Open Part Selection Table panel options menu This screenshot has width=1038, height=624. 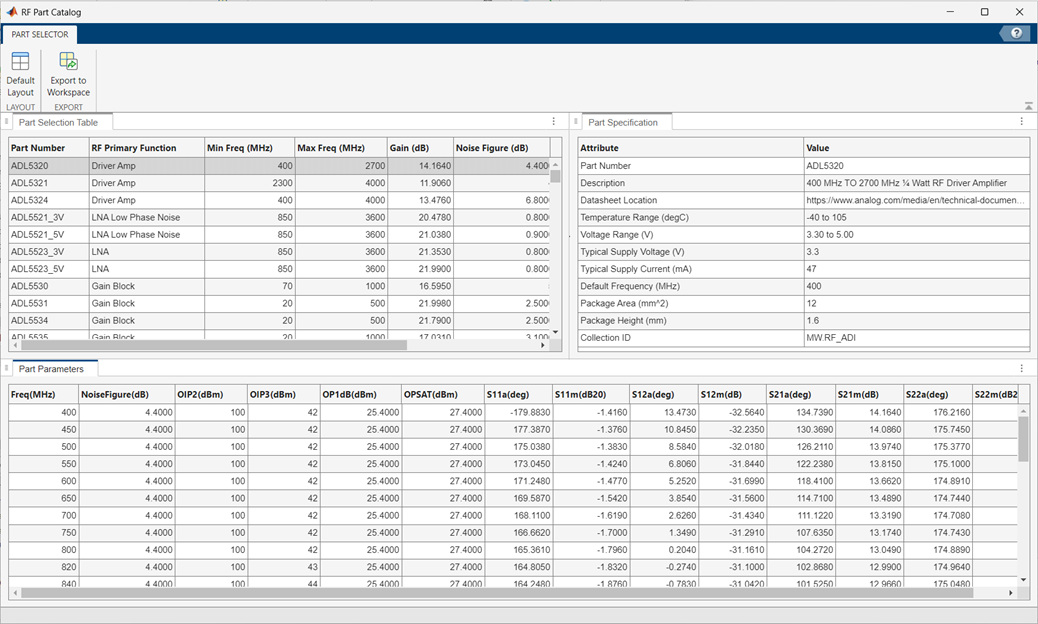[554, 122]
